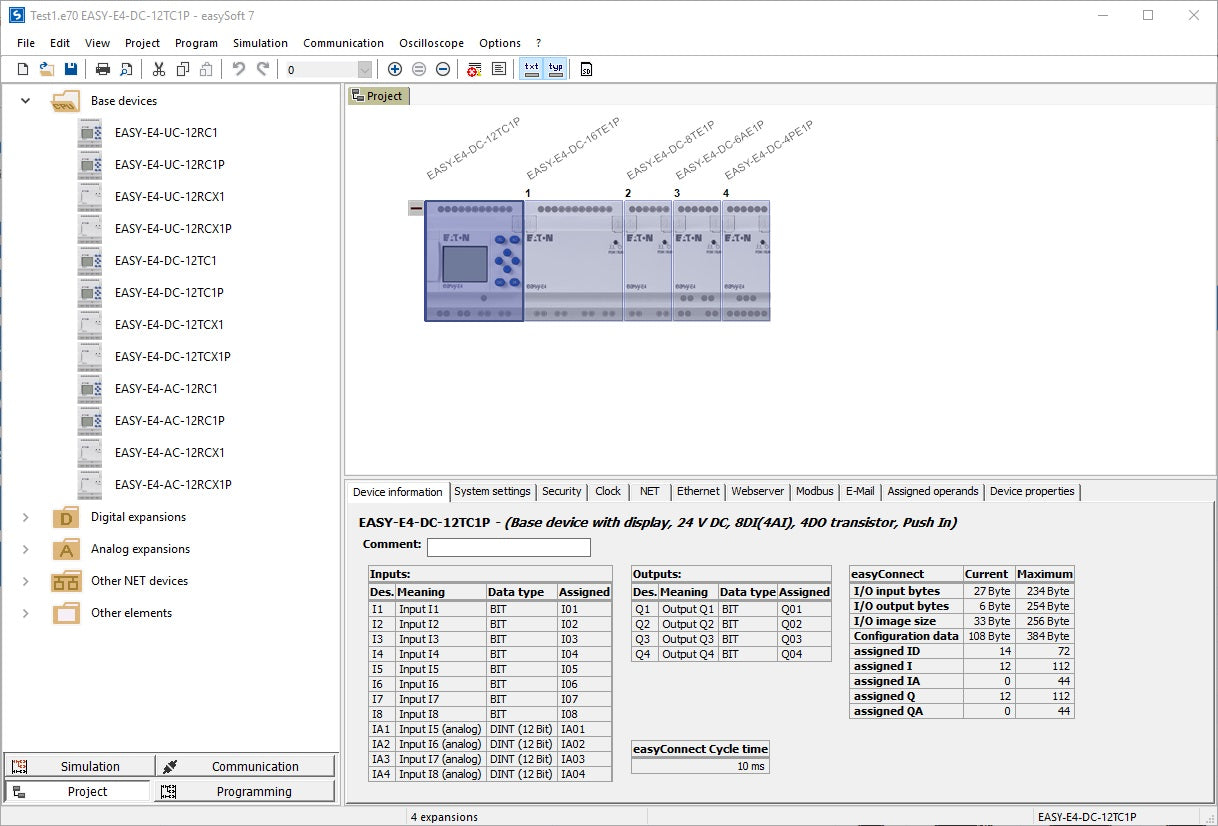Open the Edit menu
The image size is (1218, 826).
[60, 43]
